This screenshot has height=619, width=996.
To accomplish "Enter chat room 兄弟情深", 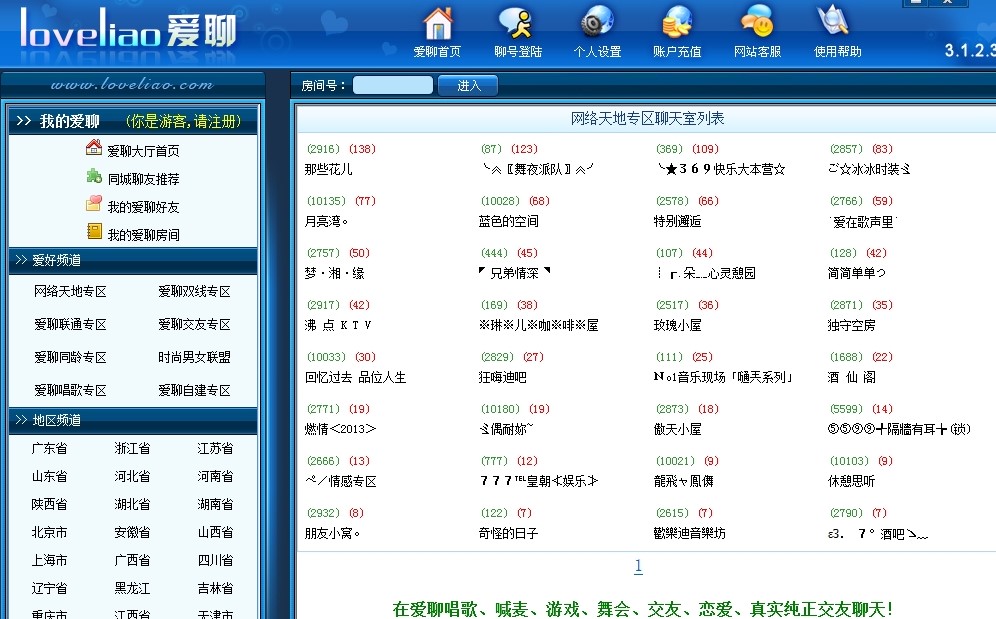I will [515, 273].
